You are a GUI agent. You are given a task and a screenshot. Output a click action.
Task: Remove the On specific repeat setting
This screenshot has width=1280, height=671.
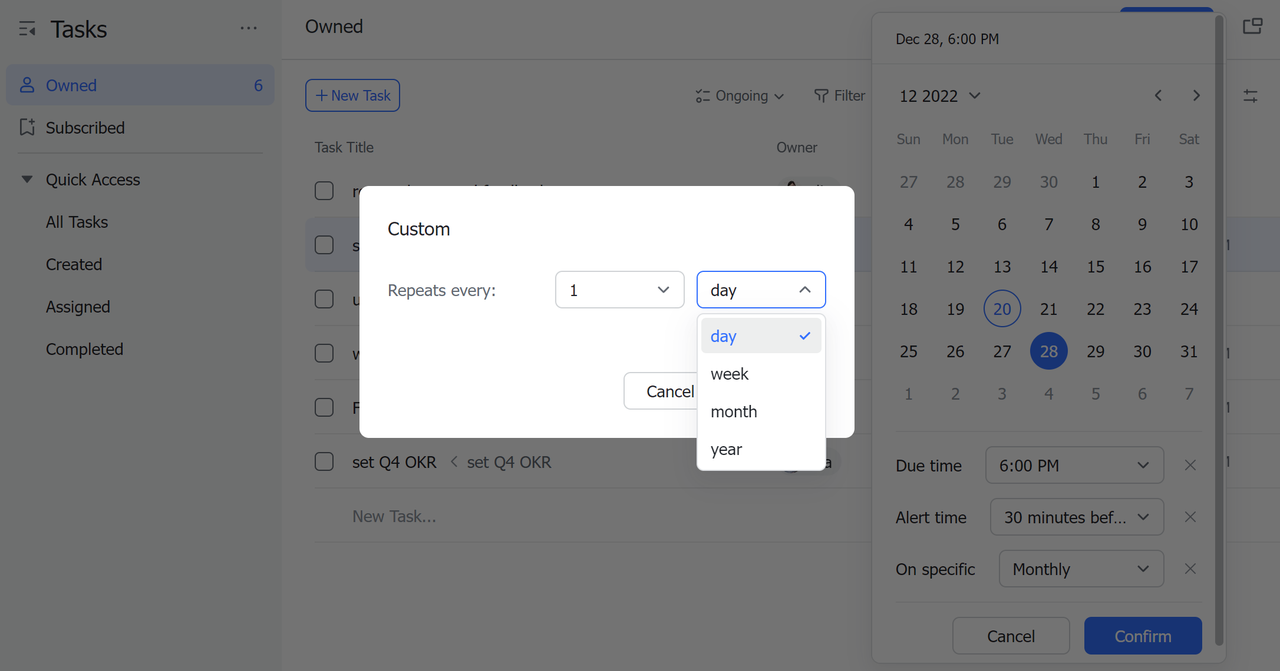tap(1190, 569)
